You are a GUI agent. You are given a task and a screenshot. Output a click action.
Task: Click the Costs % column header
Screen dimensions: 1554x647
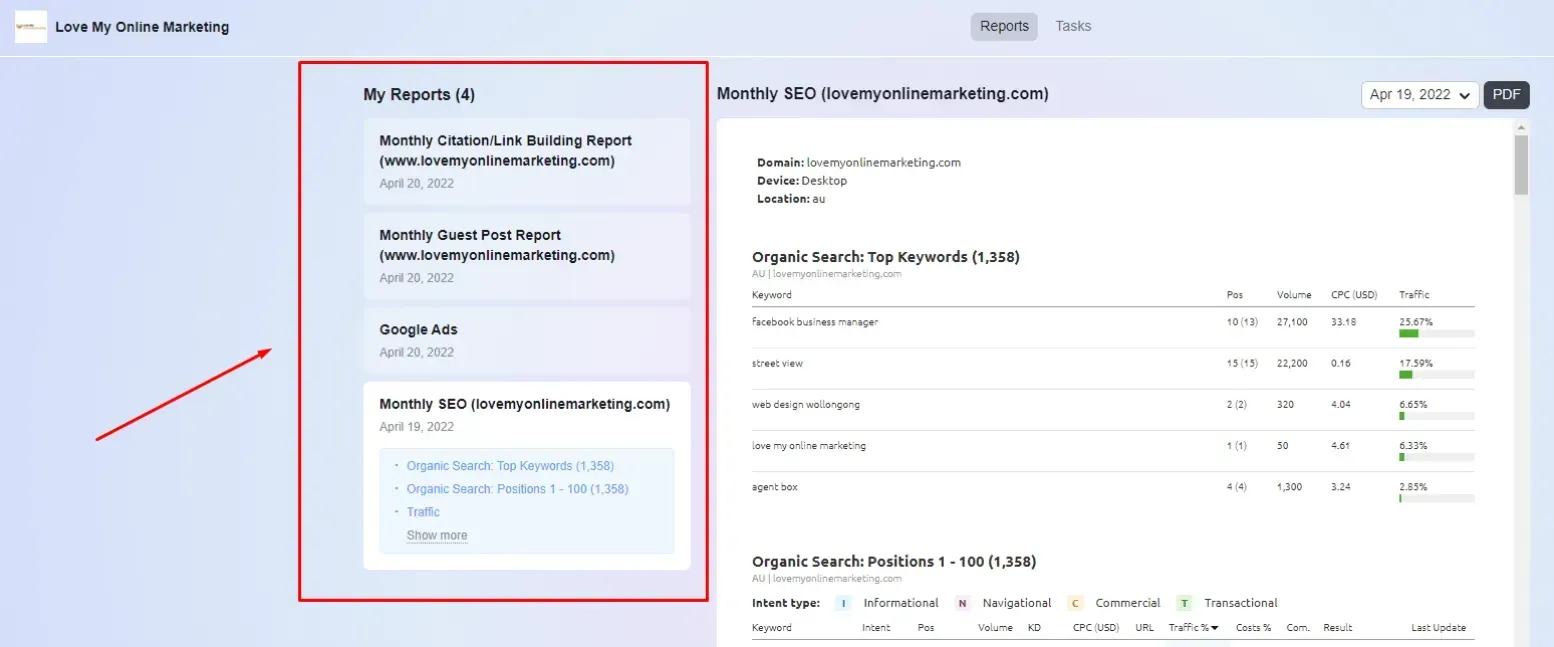click(1254, 628)
